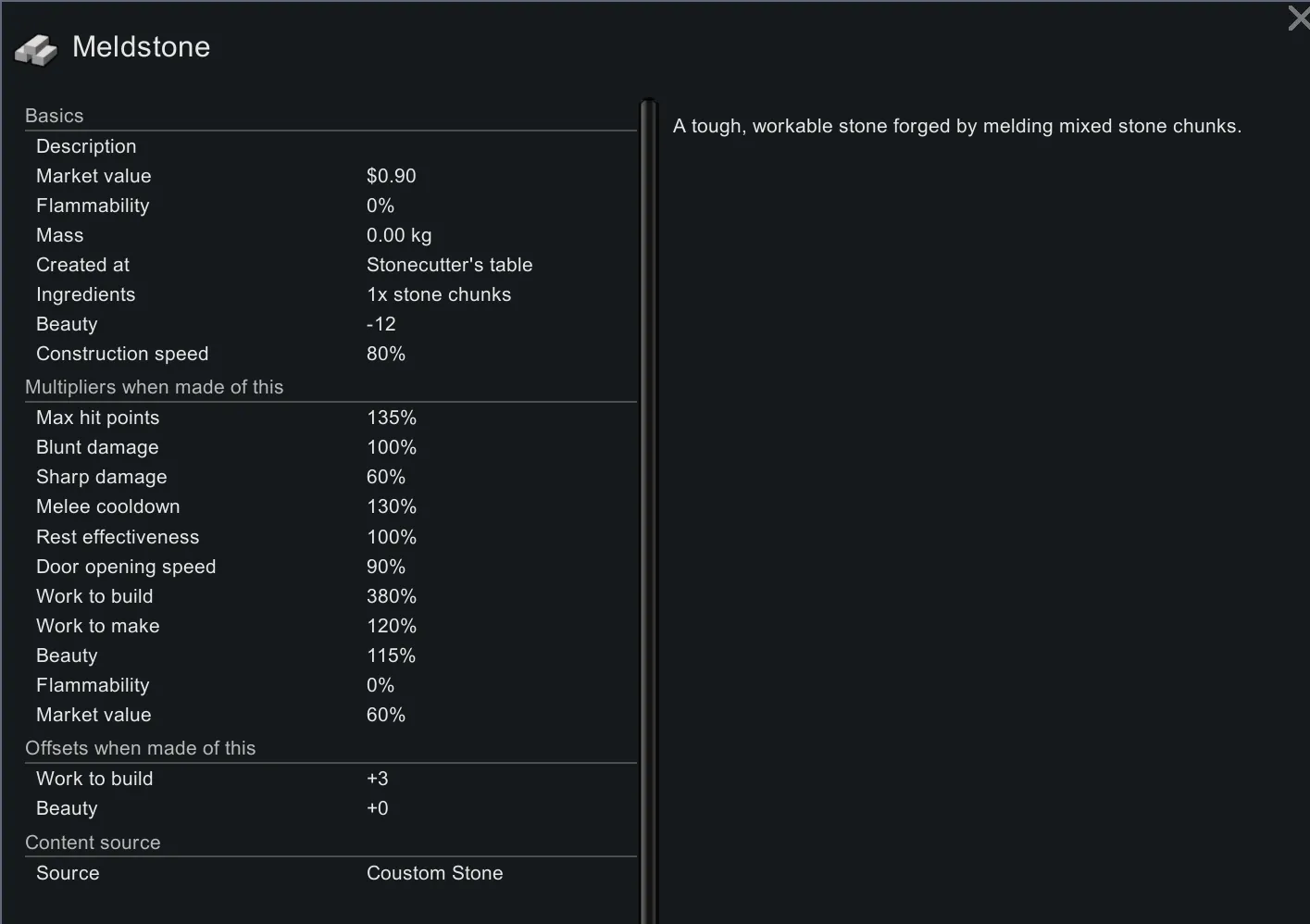Screen dimensions: 1310x924
Task: Click the Stonecutter's table link
Action: (449, 265)
